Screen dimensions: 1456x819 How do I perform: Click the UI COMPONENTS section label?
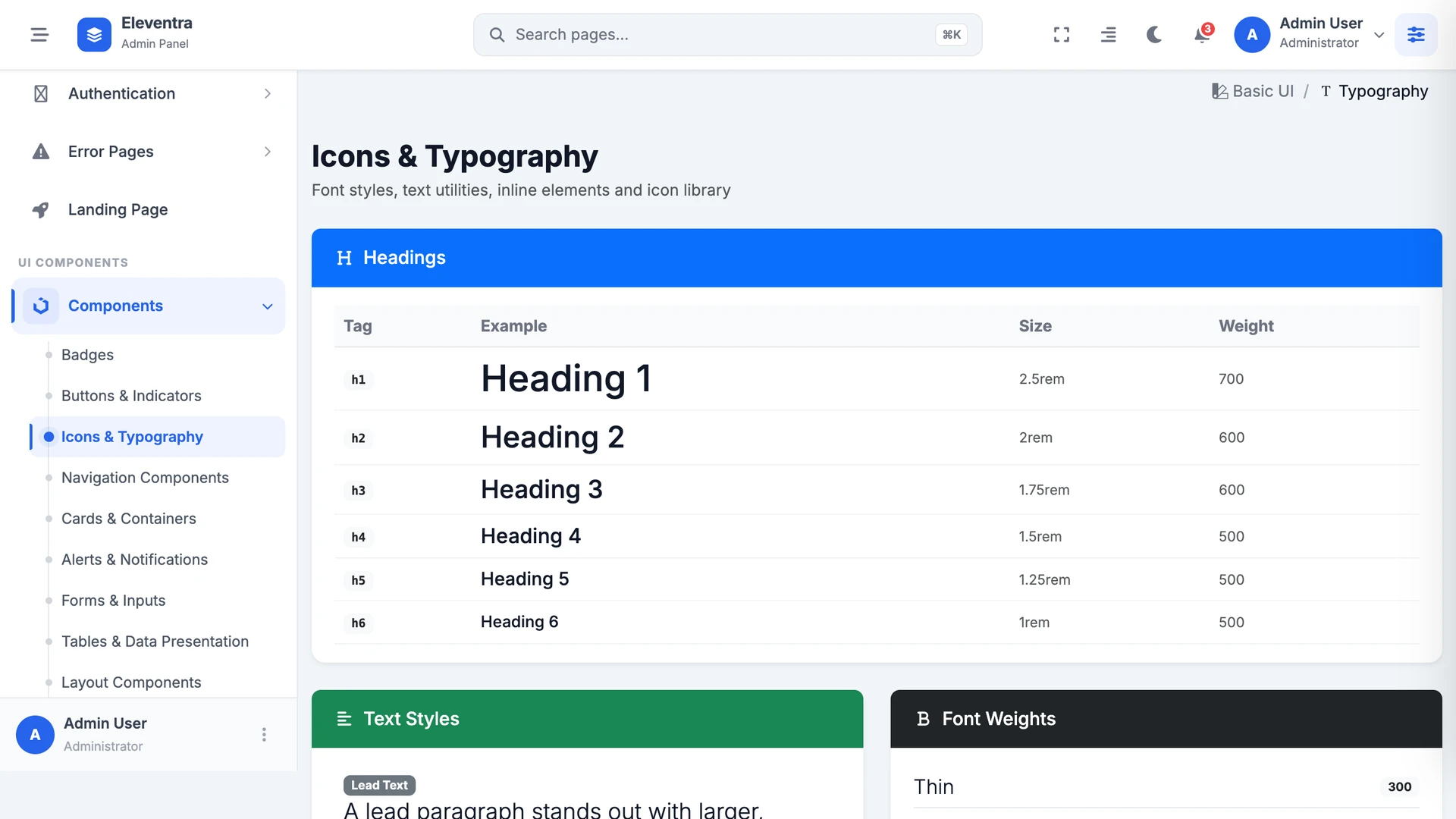(73, 262)
